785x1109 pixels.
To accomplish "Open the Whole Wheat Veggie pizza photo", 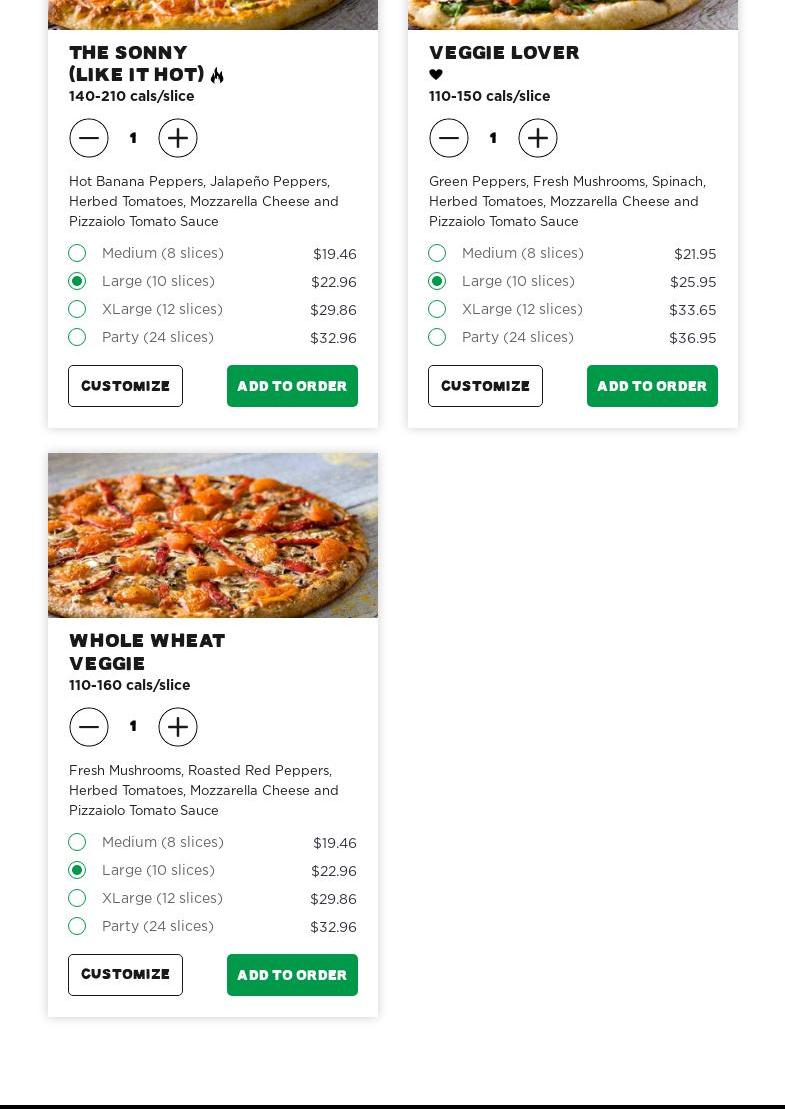I will click(x=213, y=535).
